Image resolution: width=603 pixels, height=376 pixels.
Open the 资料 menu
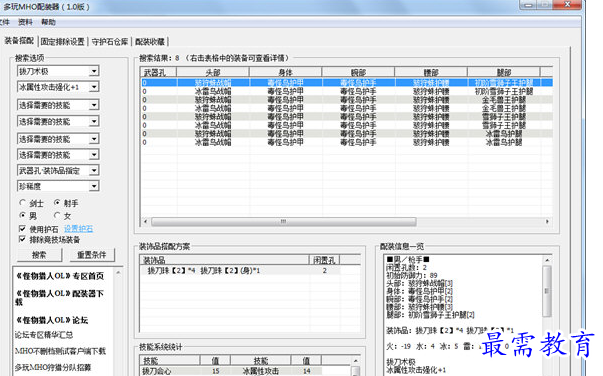tap(25, 22)
